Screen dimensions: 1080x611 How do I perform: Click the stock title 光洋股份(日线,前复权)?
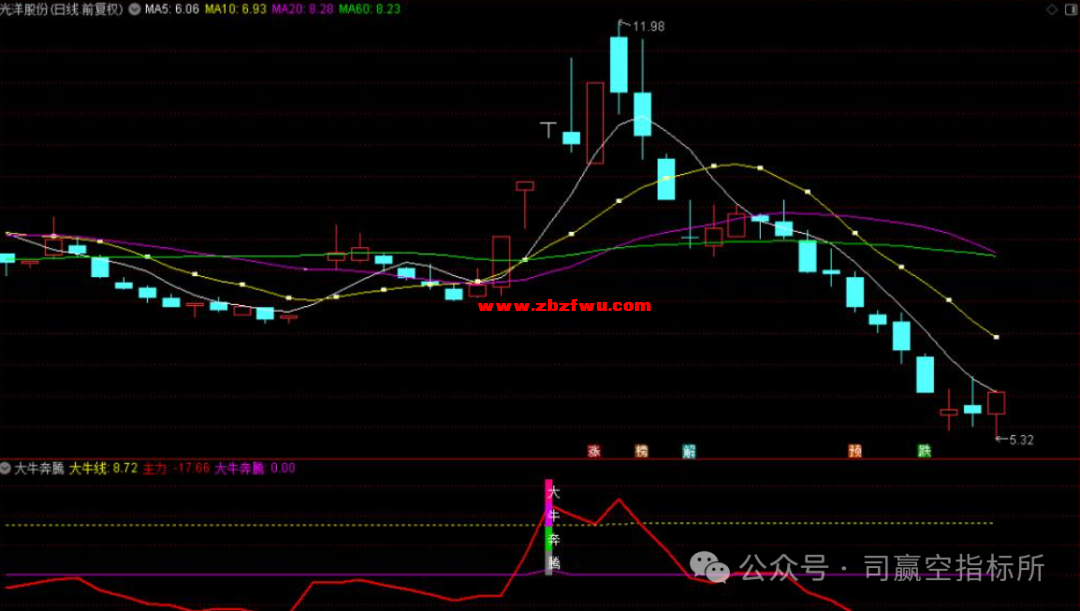coord(62,10)
